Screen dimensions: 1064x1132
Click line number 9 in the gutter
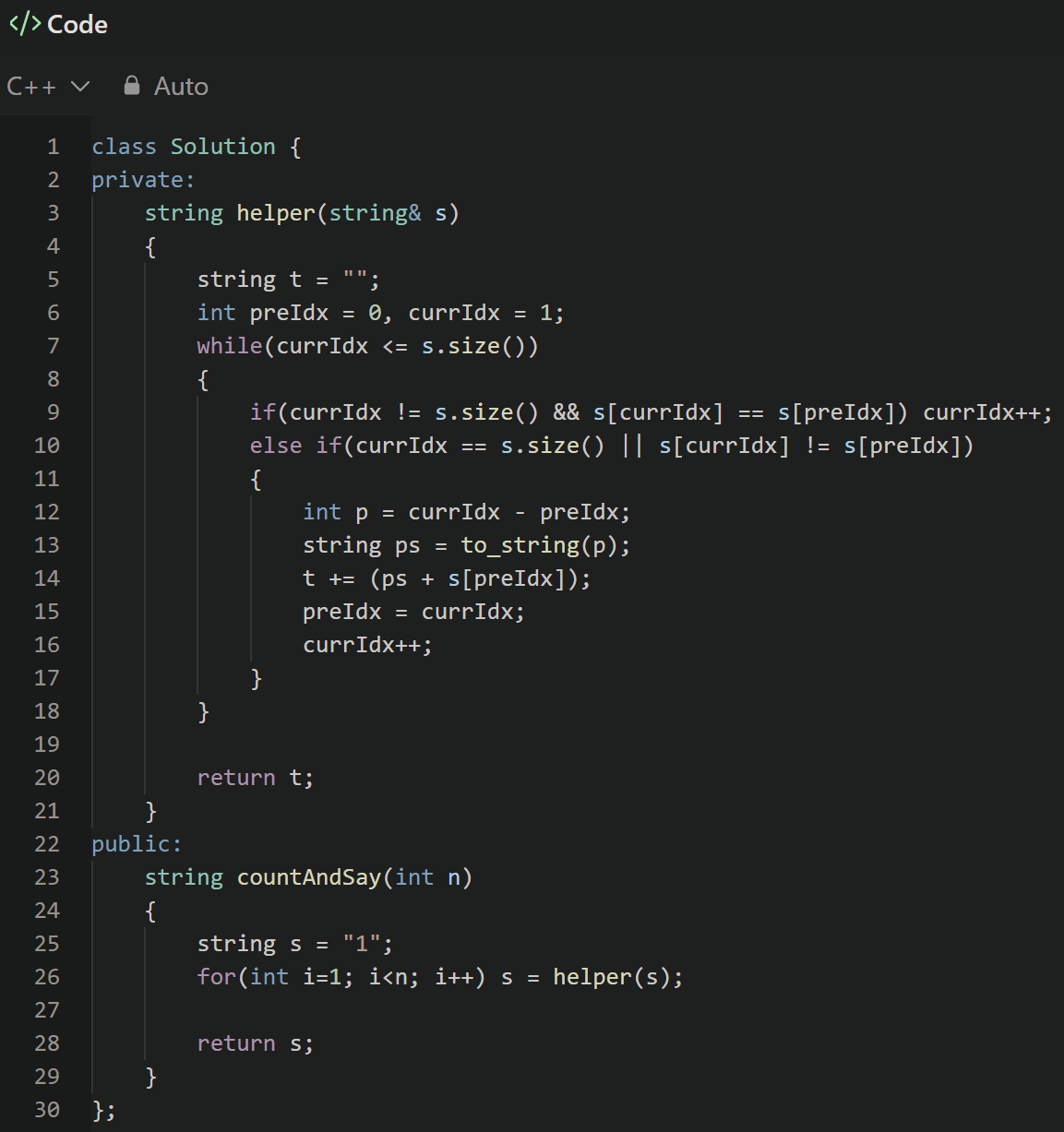pyautogui.click(x=54, y=412)
